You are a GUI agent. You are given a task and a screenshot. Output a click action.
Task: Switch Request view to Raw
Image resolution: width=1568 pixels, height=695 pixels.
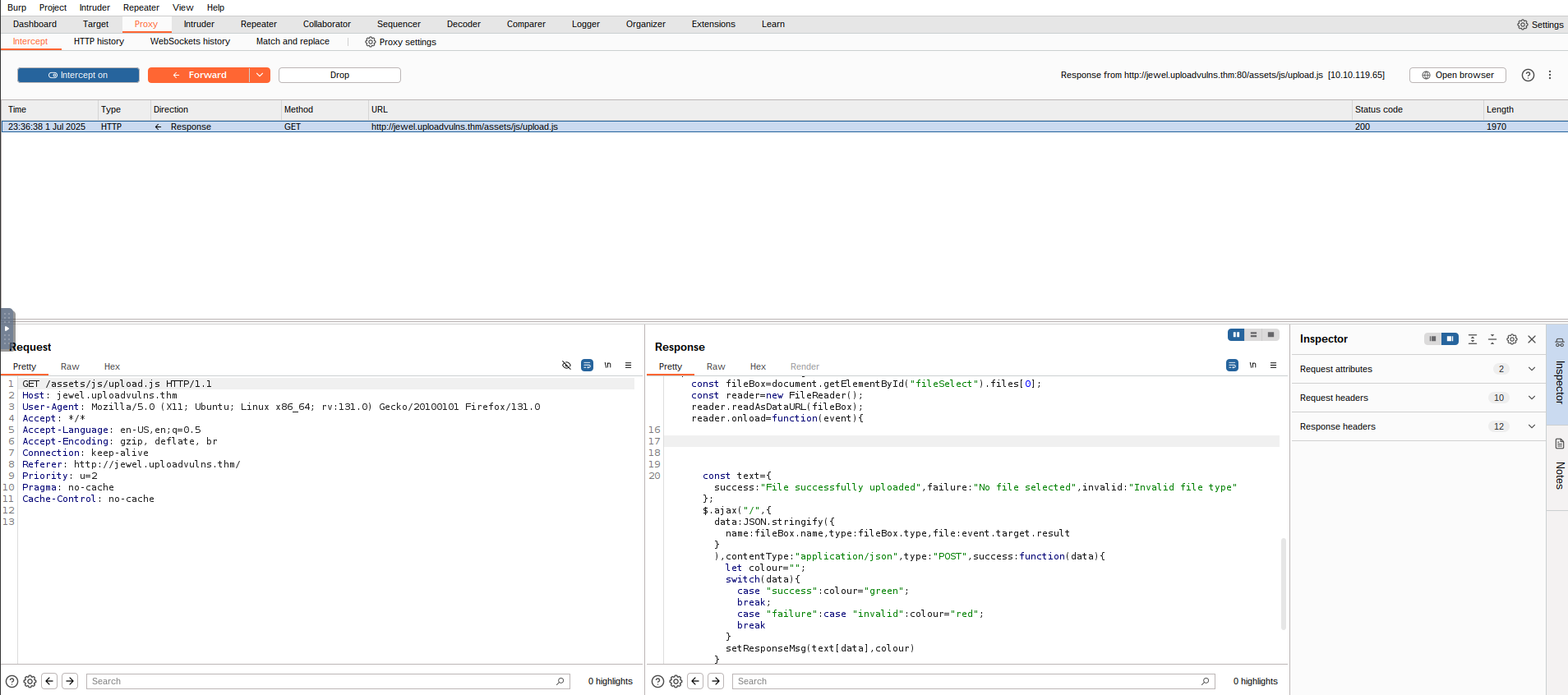tap(70, 366)
